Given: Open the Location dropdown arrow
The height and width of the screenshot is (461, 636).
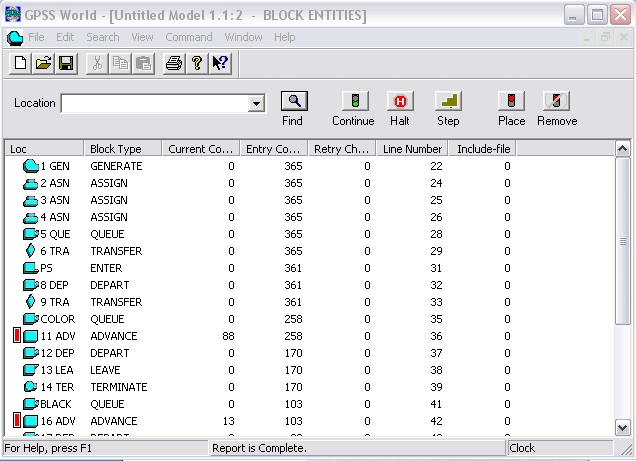Looking at the screenshot, I should click(256, 104).
